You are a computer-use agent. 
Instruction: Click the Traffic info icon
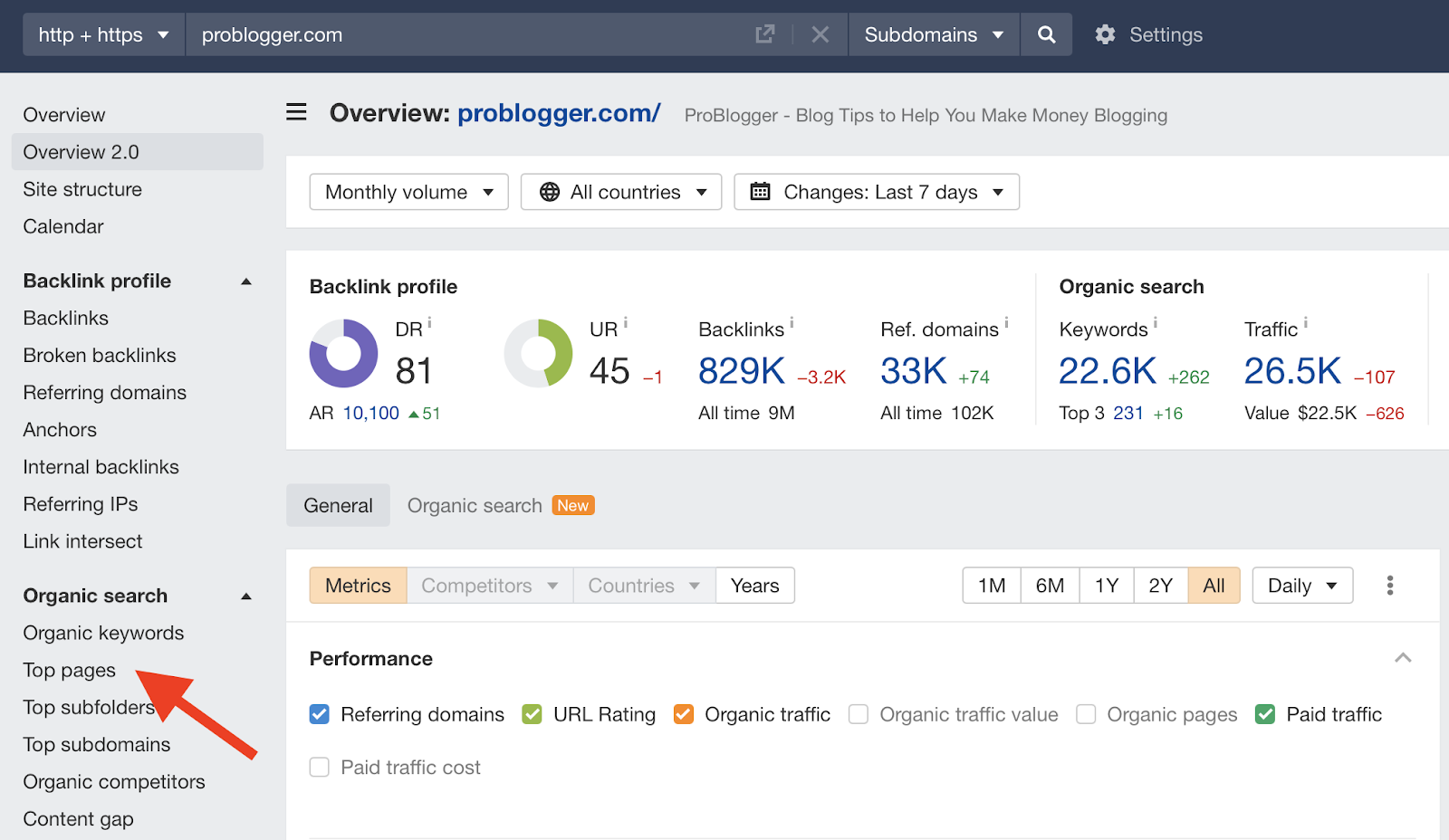(1305, 322)
